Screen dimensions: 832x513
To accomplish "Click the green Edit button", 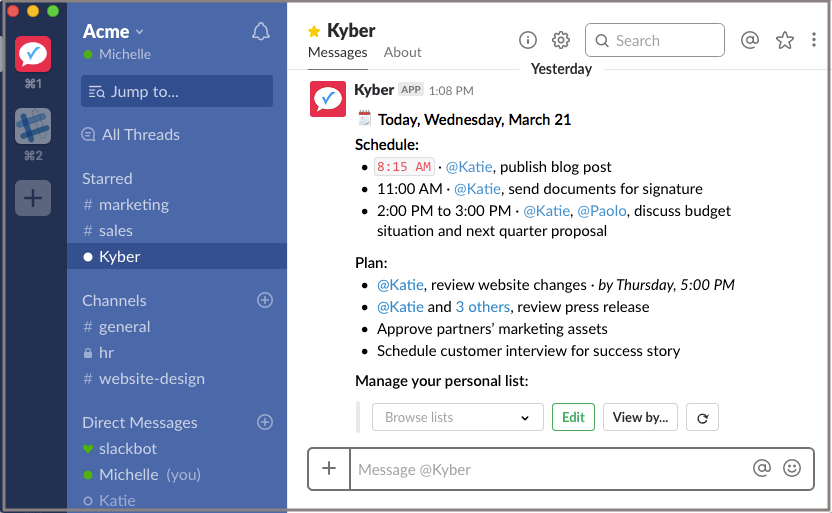I will [x=574, y=418].
